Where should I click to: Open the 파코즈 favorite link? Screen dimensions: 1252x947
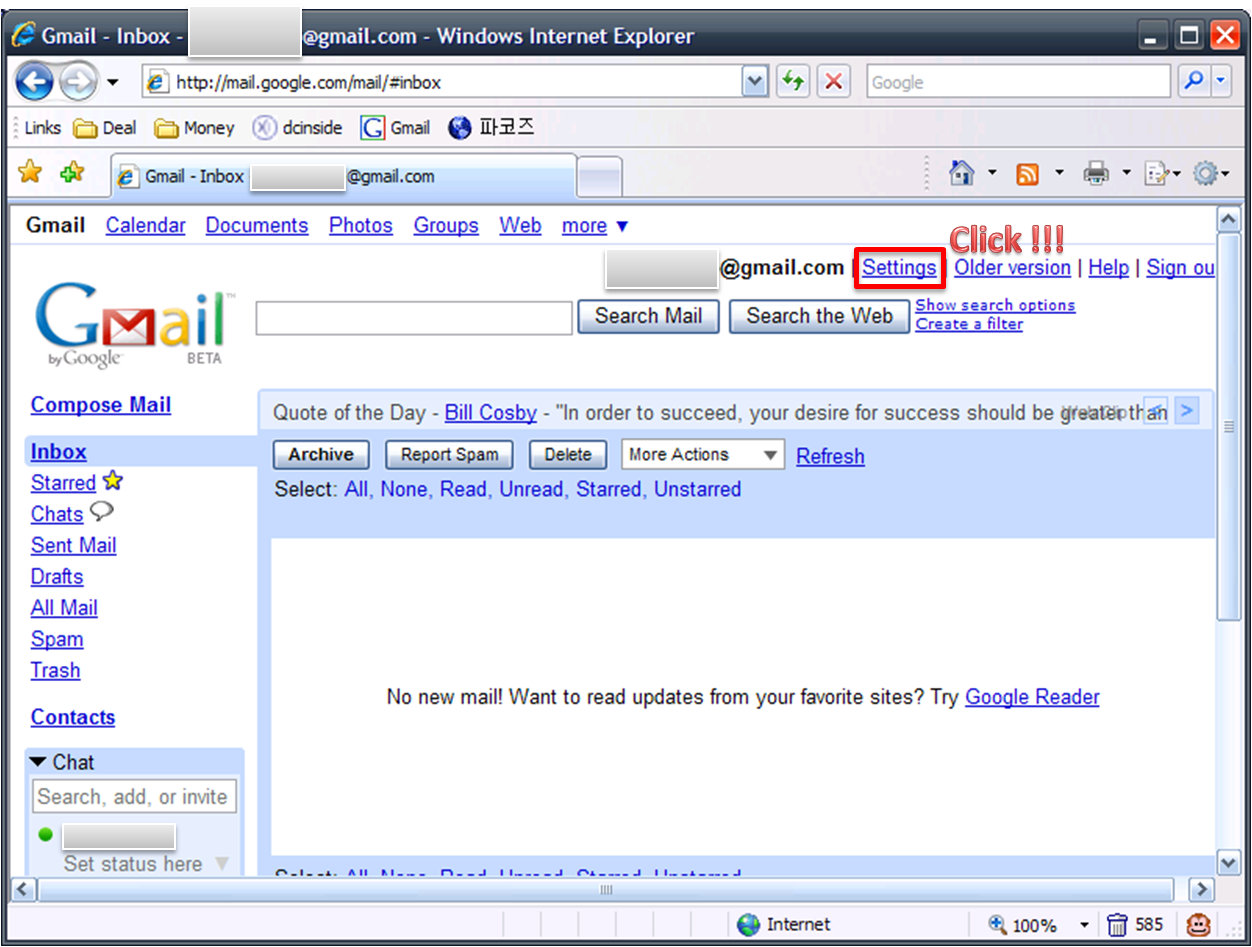click(491, 128)
